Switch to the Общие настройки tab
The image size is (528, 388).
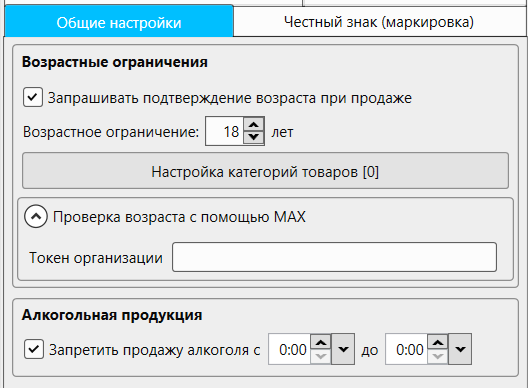119,22
